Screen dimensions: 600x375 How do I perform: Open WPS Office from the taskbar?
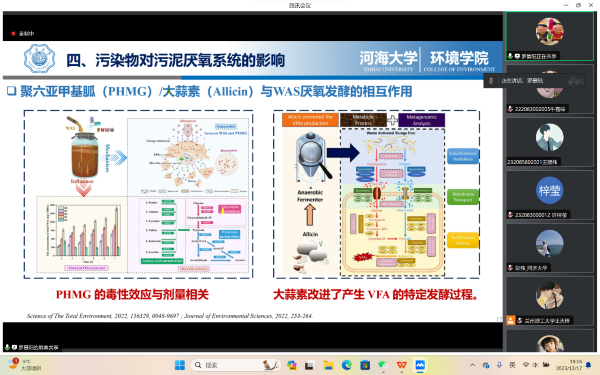point(401,365)
